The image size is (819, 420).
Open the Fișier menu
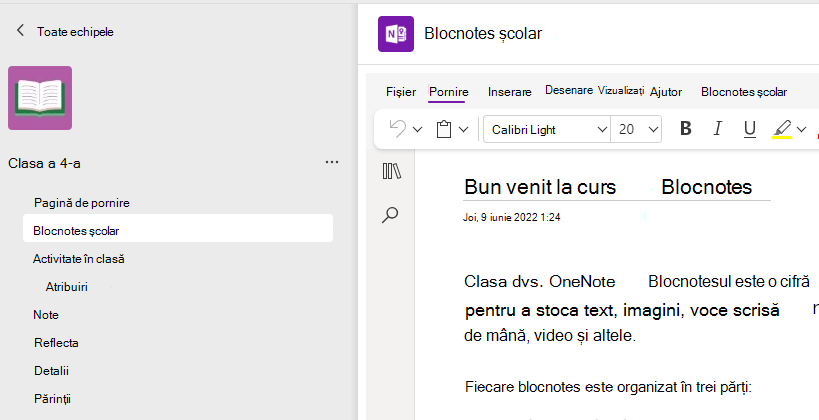(401, 92)
